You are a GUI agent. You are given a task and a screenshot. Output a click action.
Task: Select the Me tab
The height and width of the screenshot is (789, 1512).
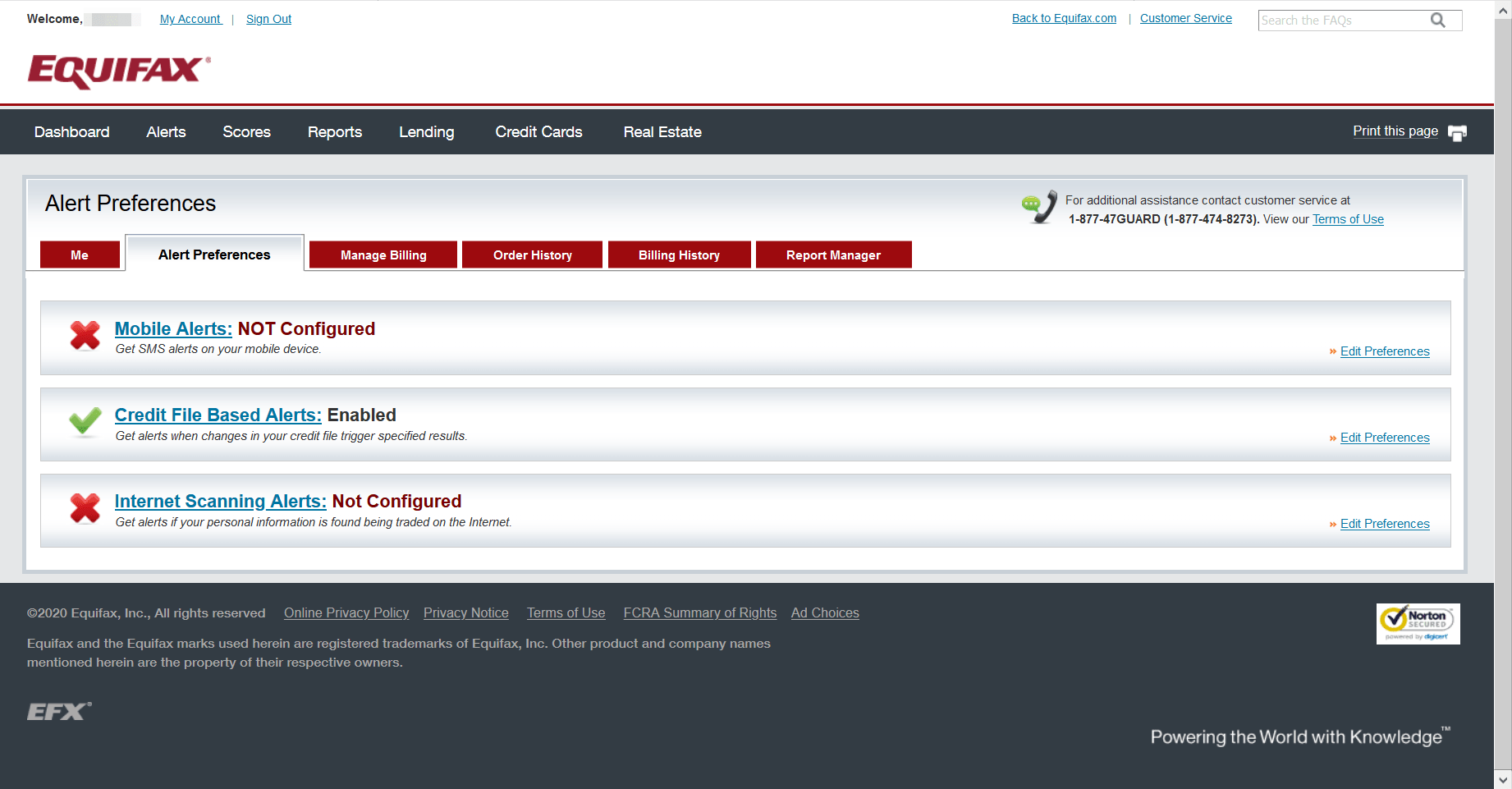[x=80, y=255]
